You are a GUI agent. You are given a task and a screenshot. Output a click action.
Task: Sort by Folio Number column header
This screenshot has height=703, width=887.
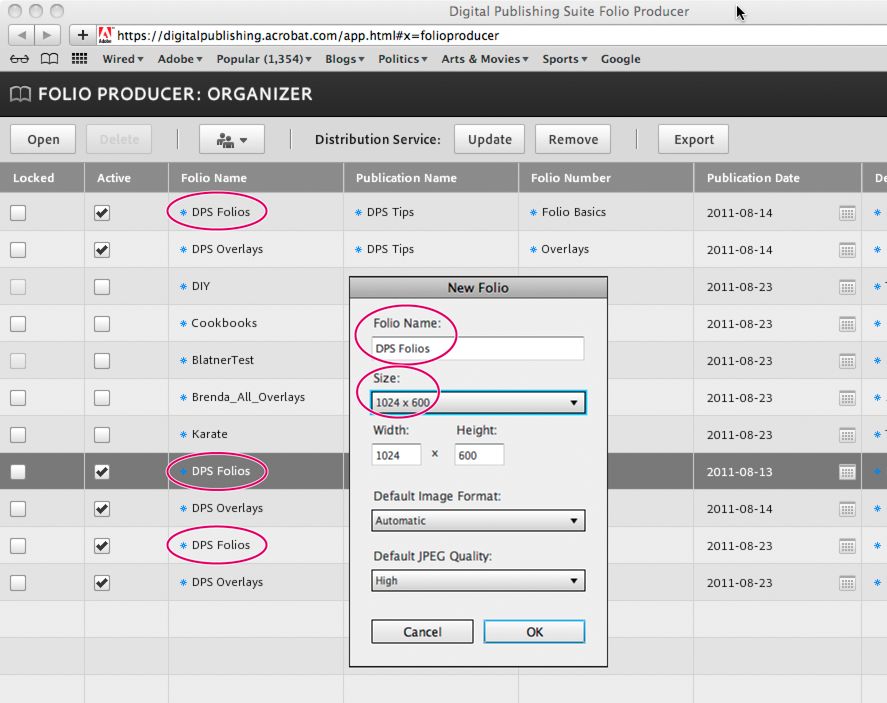[x=606, y=178]
